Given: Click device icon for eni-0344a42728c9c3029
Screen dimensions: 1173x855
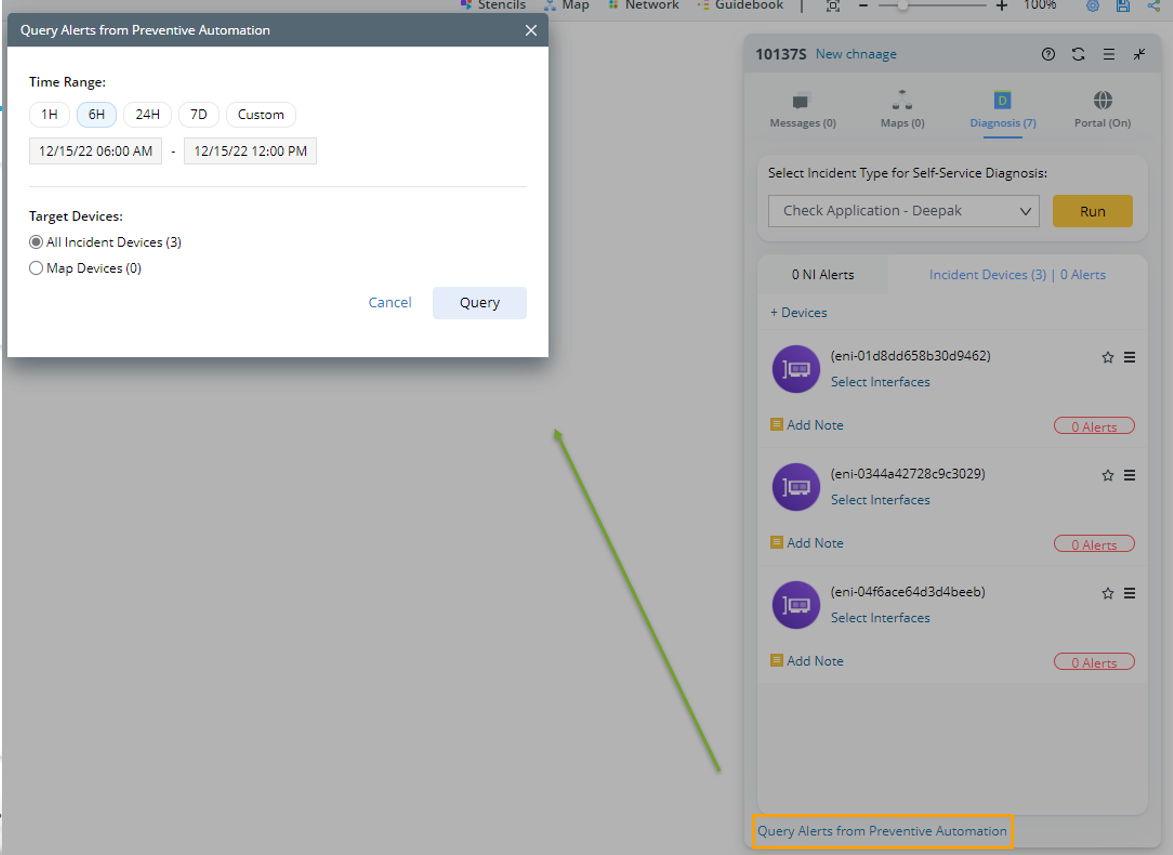Looking at the screenshot, I should point(796,487).
